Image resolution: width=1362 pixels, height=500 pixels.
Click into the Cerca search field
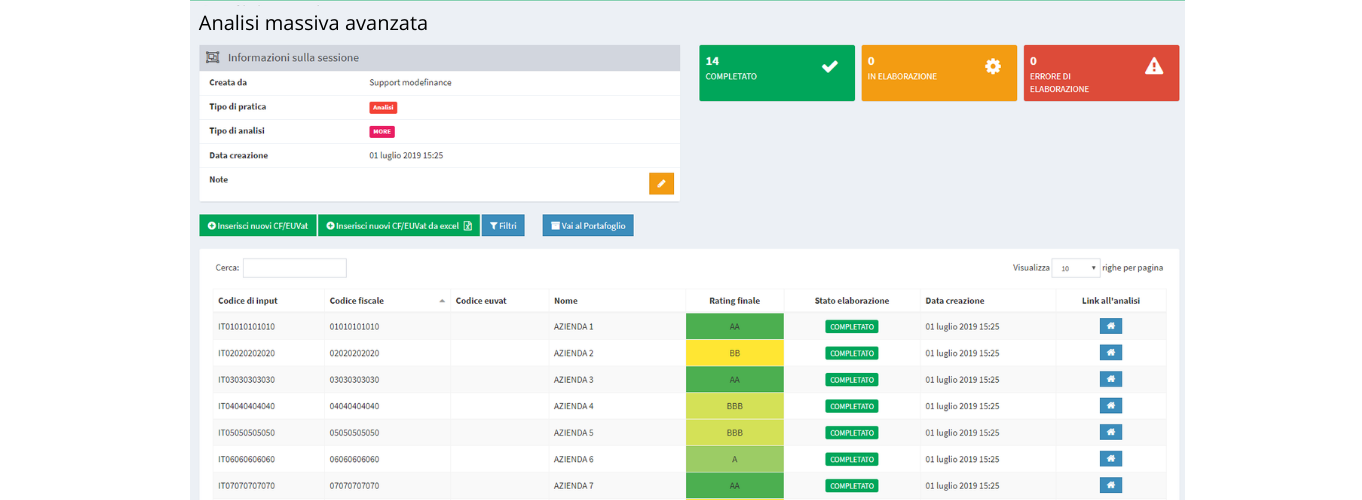pos(295,268)
